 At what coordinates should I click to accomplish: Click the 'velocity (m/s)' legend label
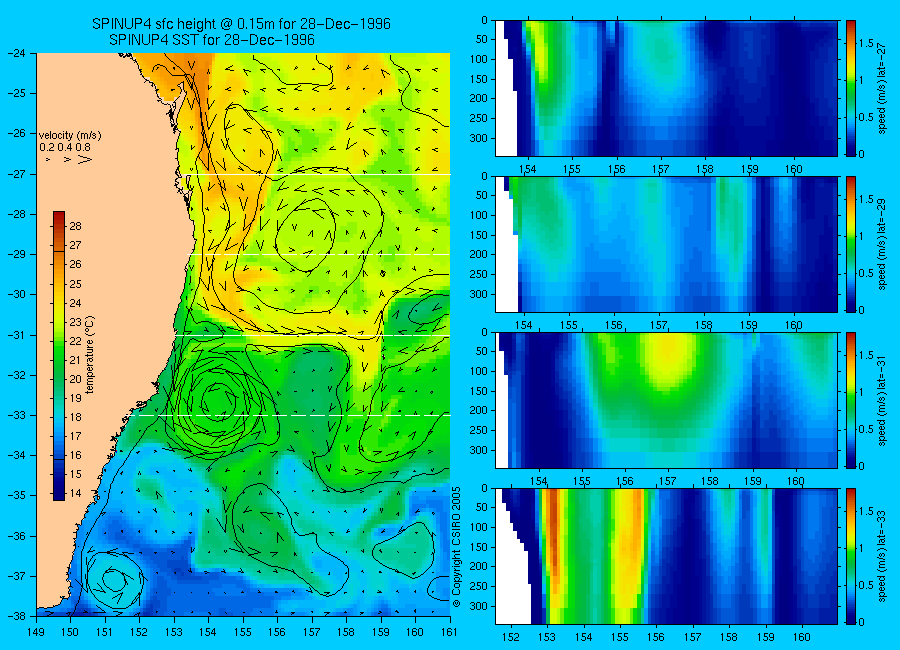pos(70,136)
